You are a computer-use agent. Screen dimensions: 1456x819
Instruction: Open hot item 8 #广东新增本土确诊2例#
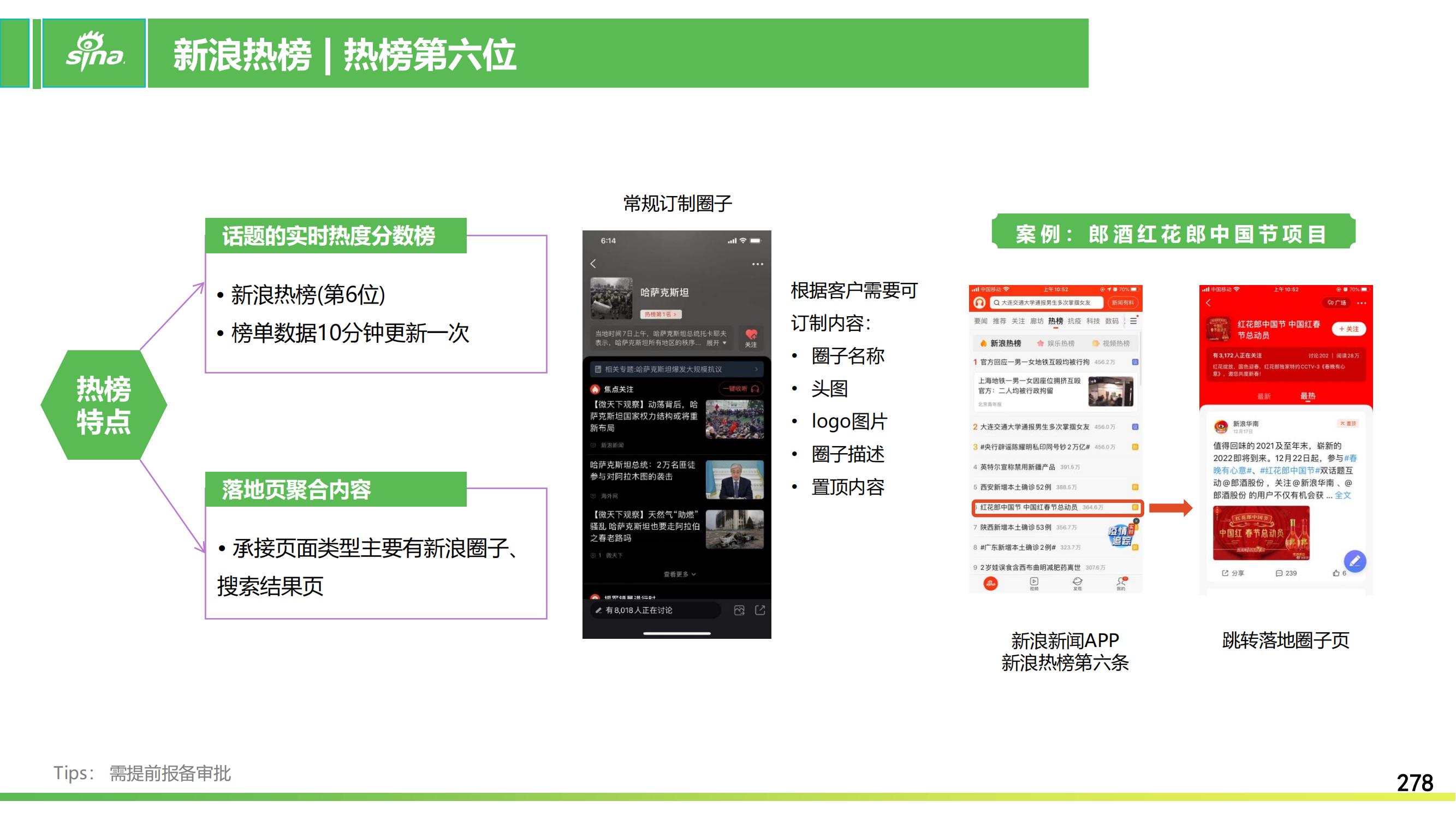1040,547
